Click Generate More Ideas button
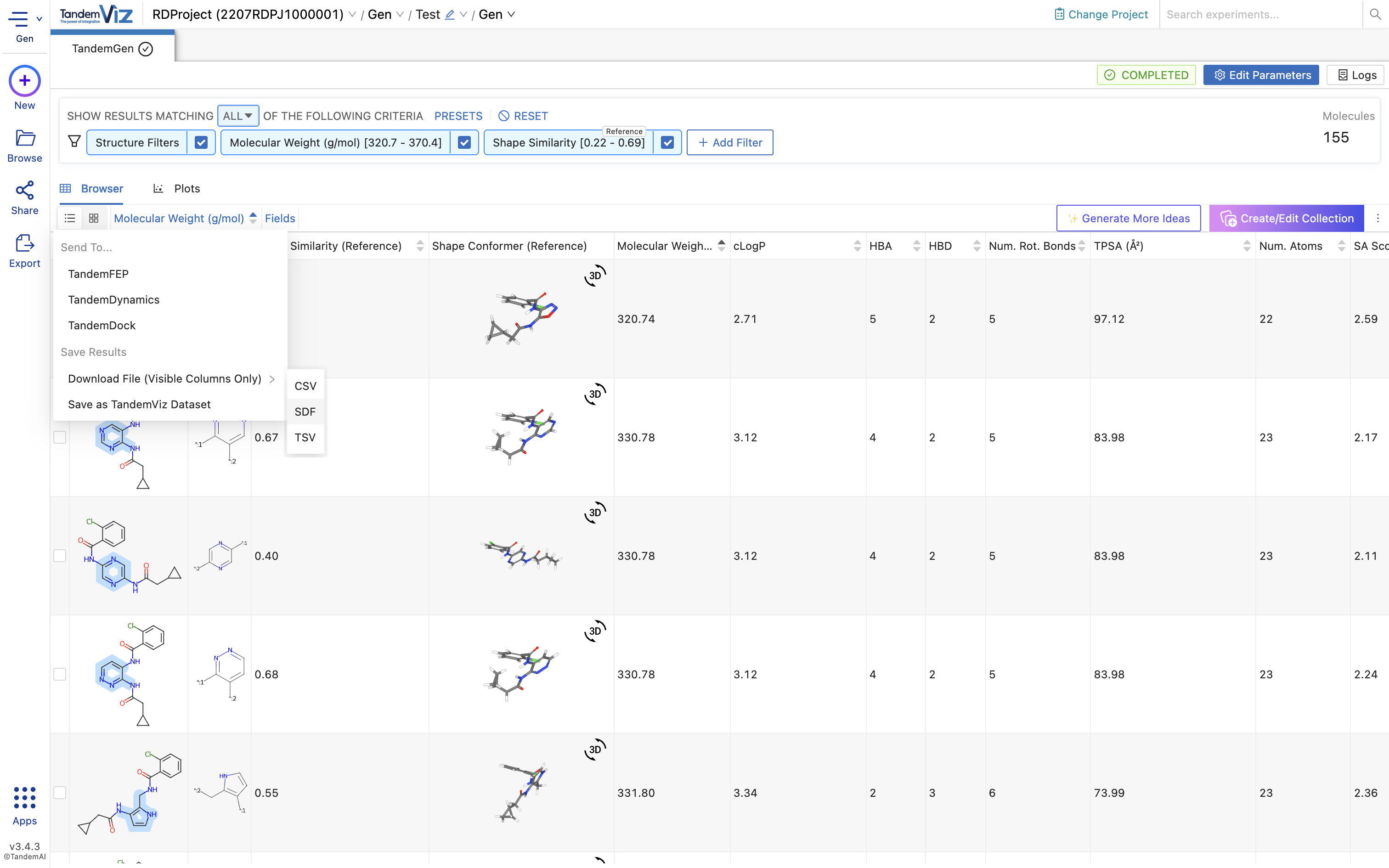 click(x=1128, y=218)
